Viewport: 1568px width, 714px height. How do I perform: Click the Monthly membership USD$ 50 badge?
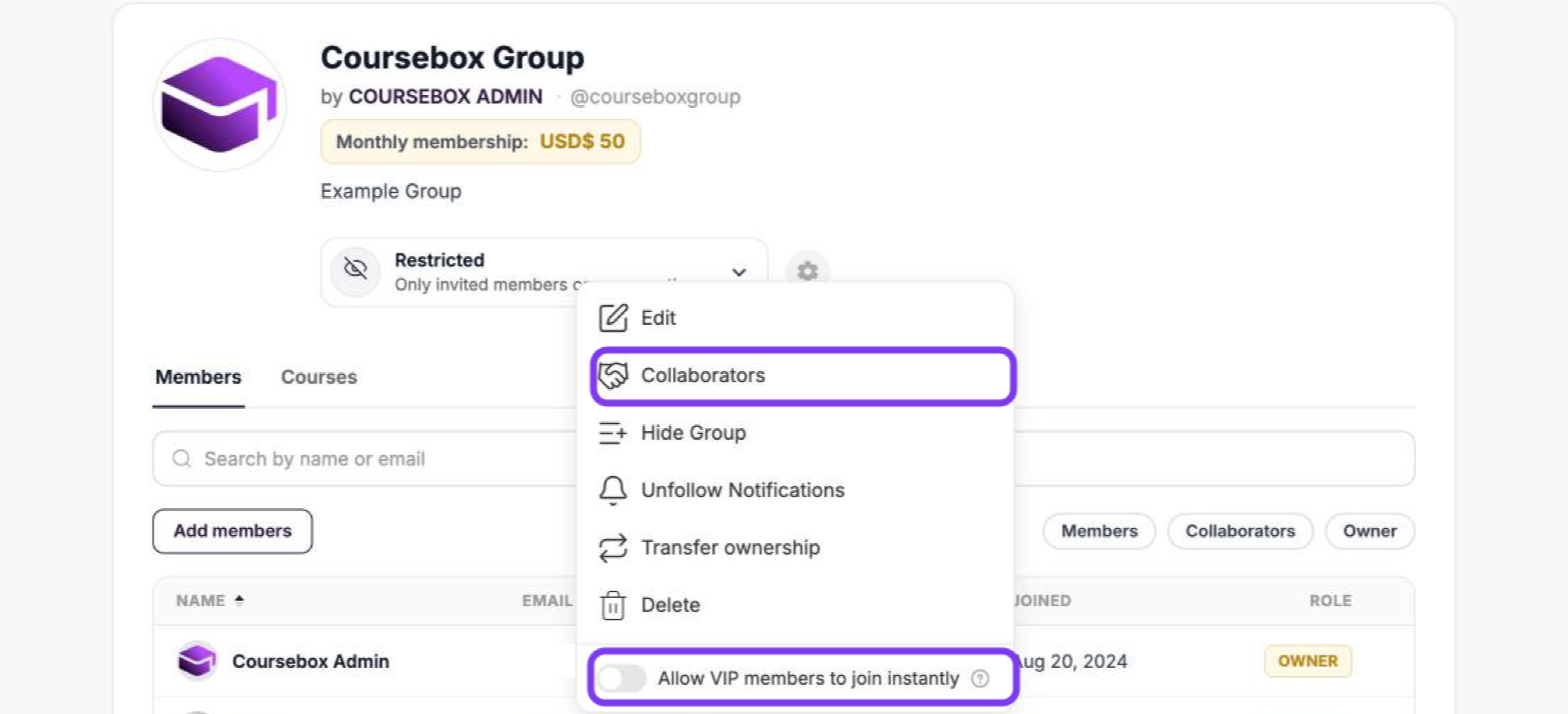click(x=480, y=142)
